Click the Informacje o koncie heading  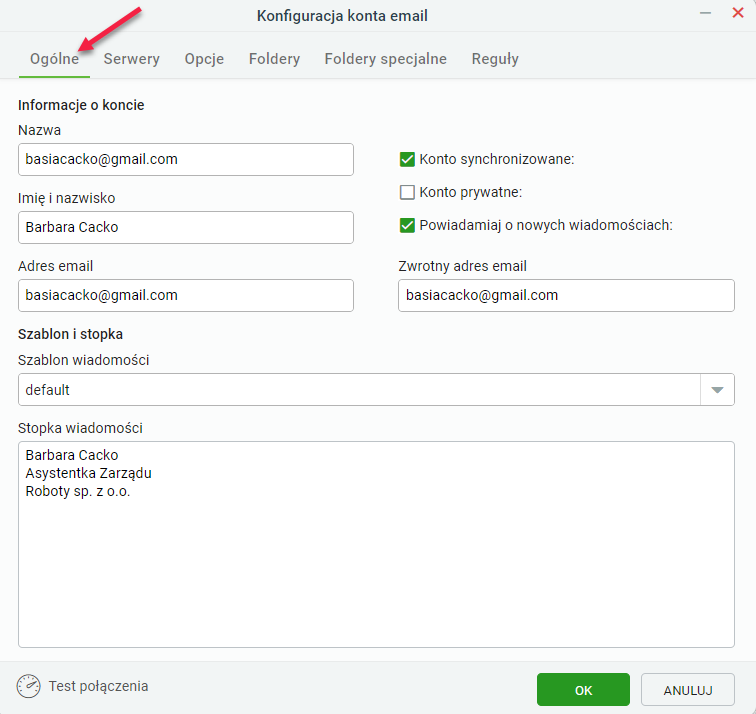[x=81, y=105]
